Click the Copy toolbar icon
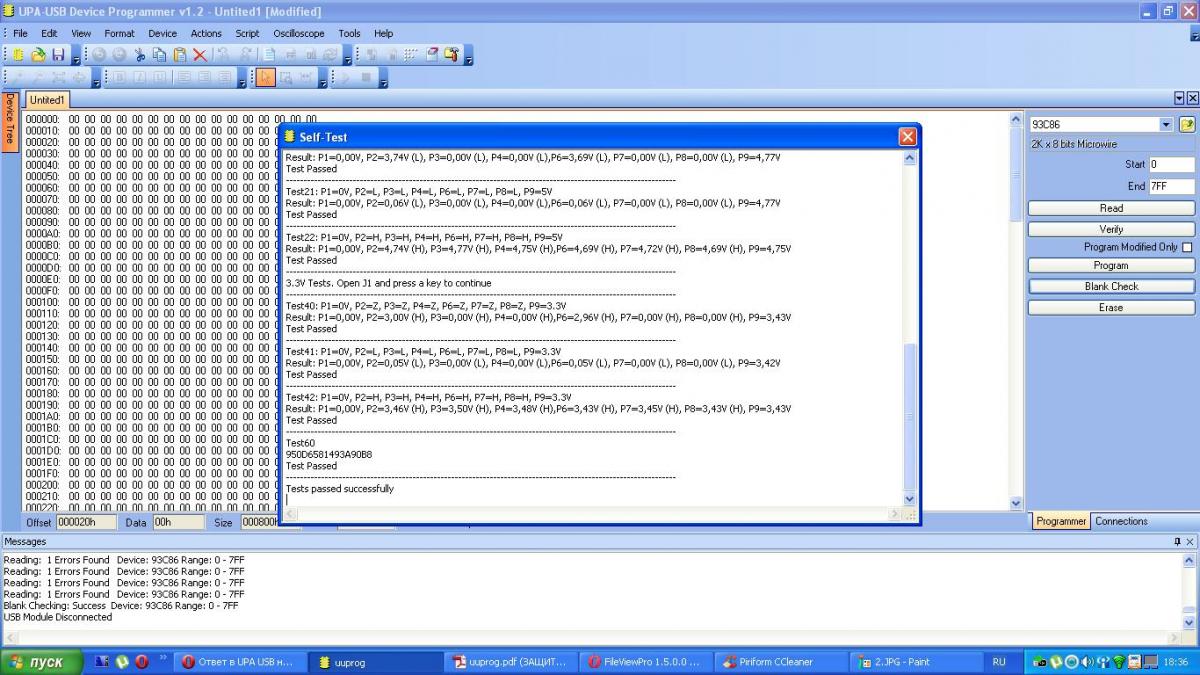Screen dimensions: 1200x675 tap(160, 55)
